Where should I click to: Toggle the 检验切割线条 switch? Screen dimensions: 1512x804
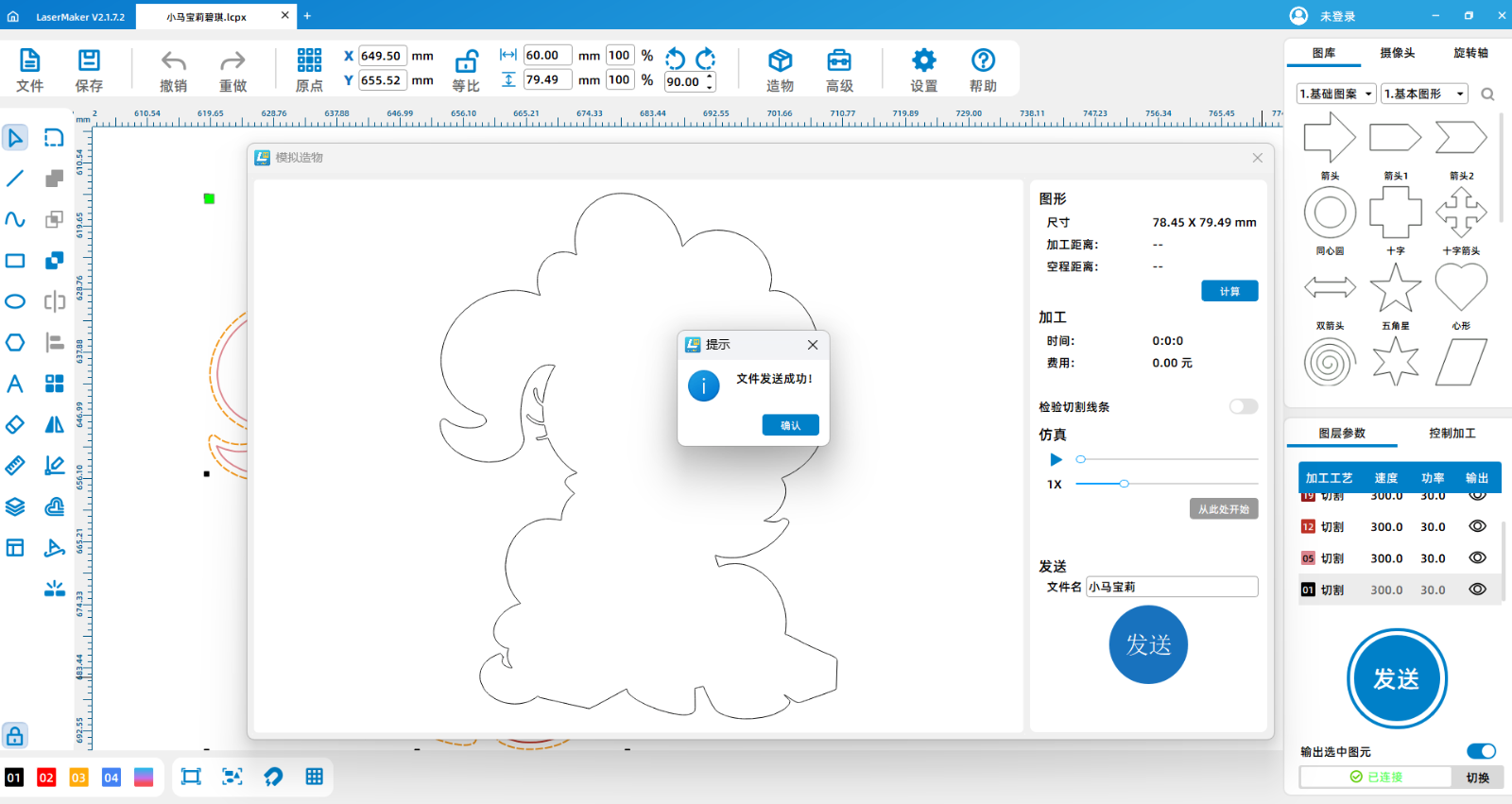pos(1243,406)
